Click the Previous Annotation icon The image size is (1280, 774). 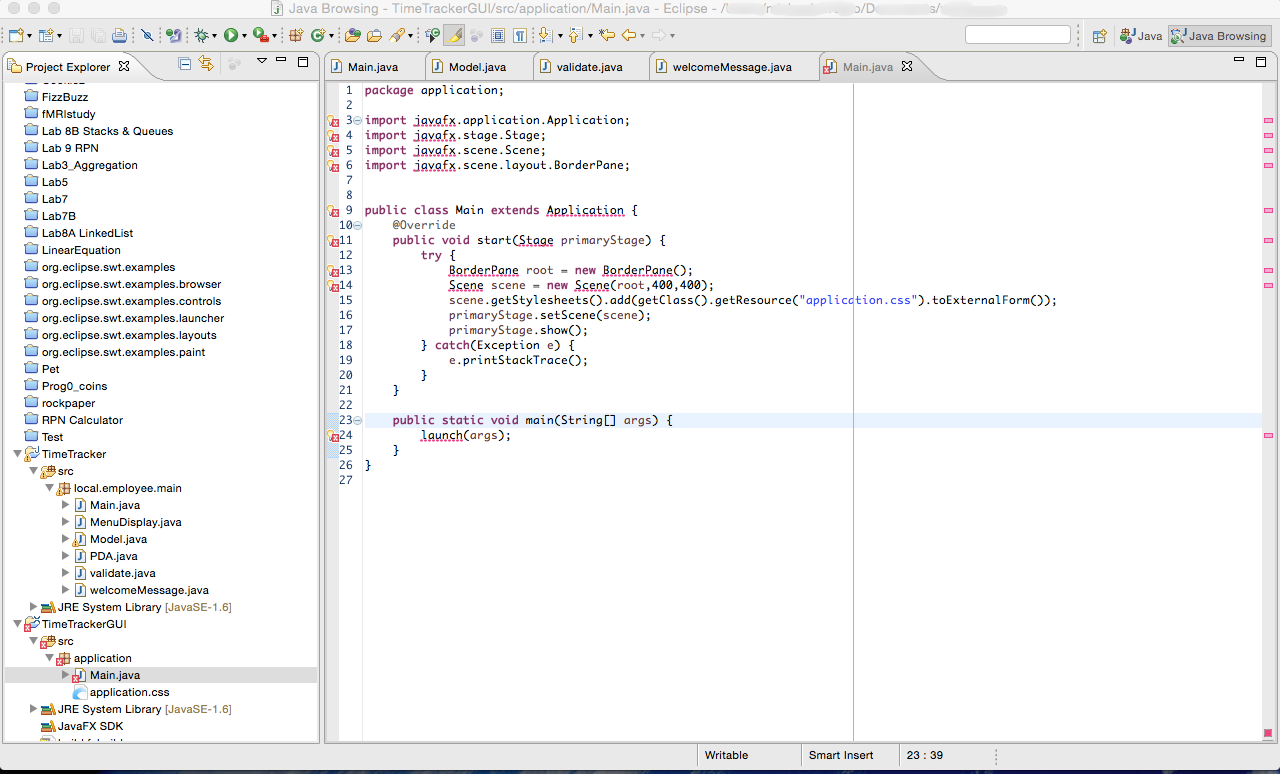pyautogui.click(x=574, y=35)
